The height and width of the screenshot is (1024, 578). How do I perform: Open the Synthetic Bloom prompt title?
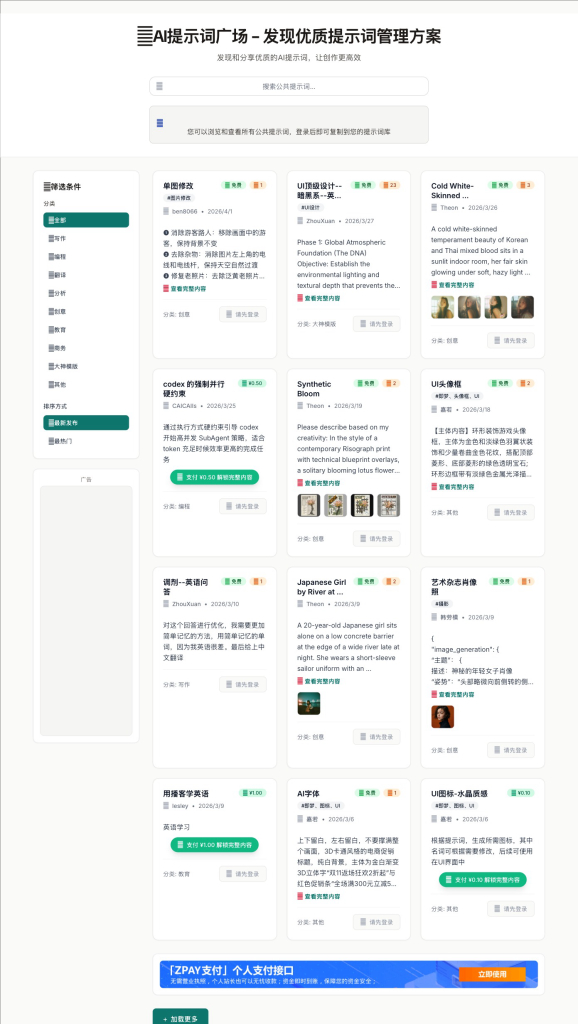(314, 389)
